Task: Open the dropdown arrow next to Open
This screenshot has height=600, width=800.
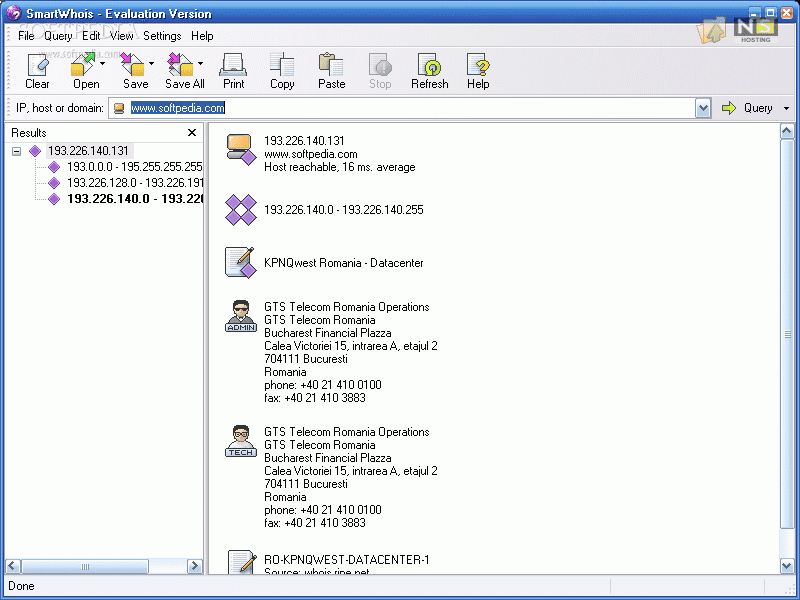Action: tap(103, 64)
